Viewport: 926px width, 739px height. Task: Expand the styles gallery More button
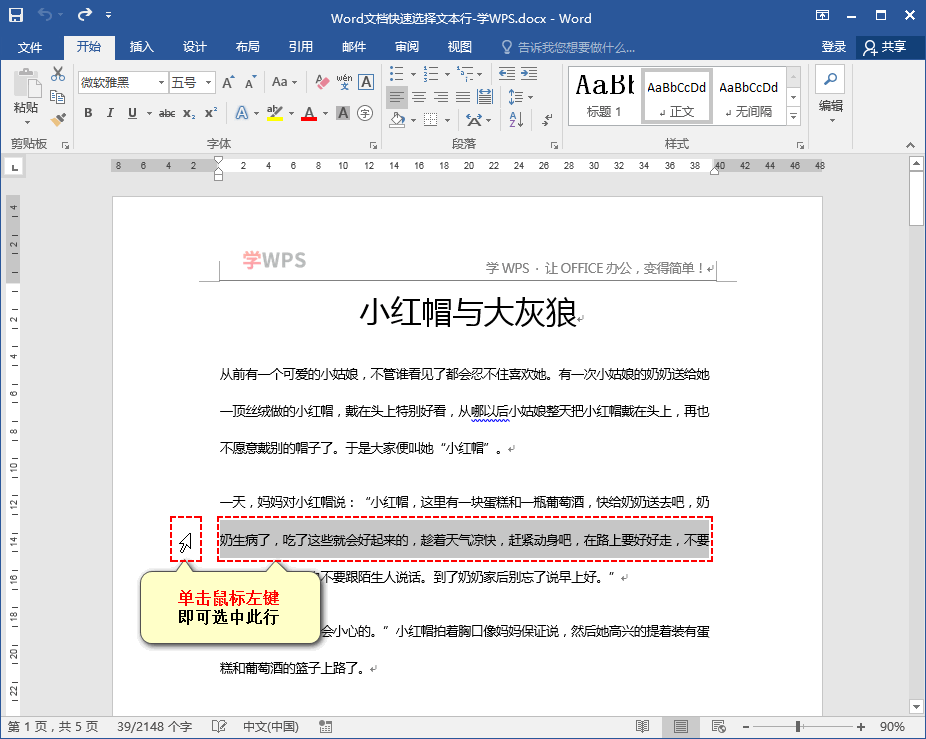coord(794,116)
